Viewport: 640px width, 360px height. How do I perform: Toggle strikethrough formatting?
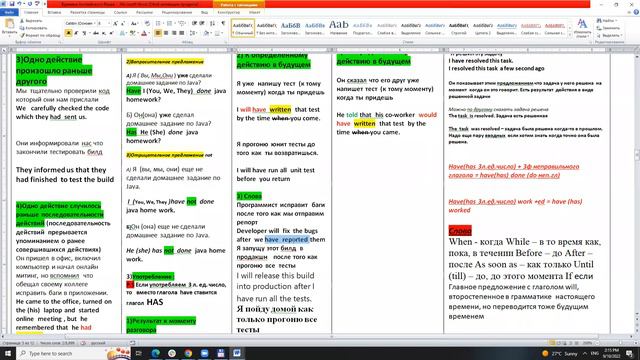coord(96,33)
